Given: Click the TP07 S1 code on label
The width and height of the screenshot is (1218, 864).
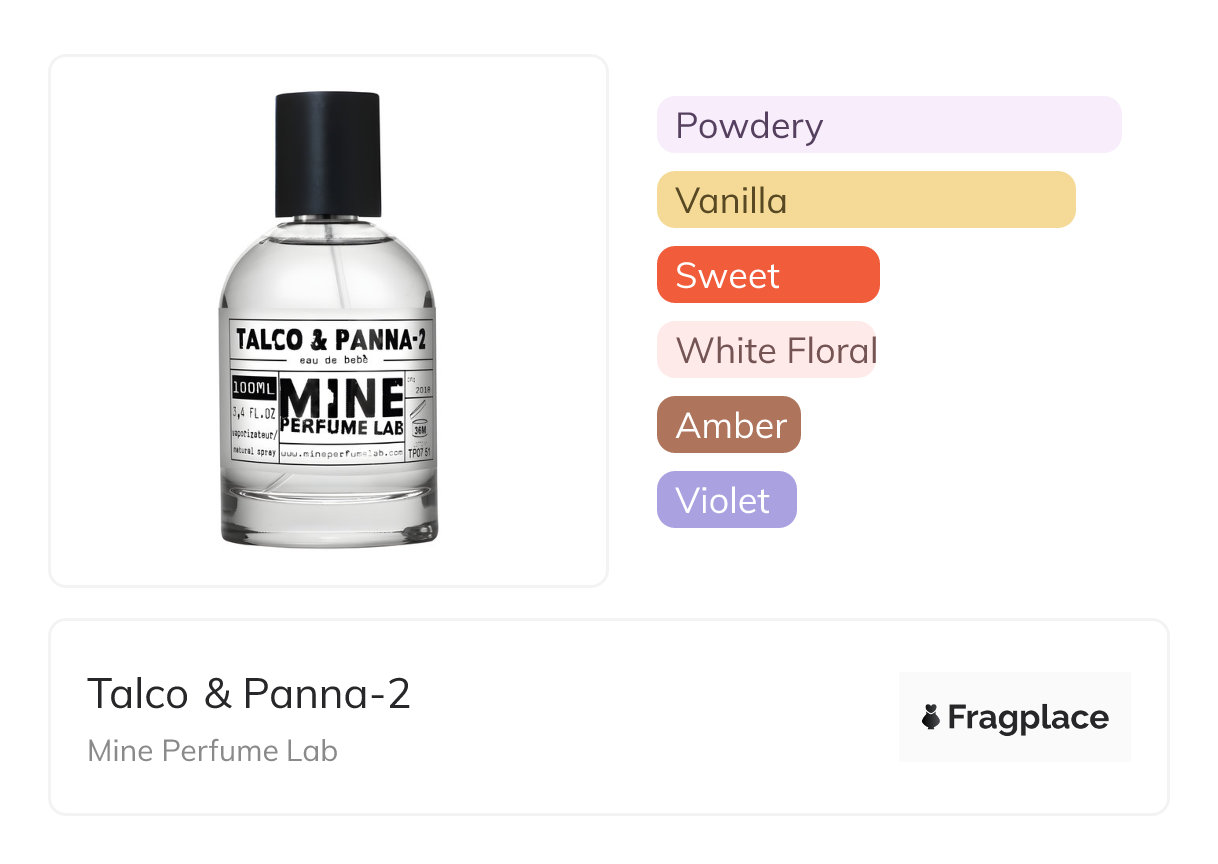Looking at the screenshot, I should coord(419,452).
